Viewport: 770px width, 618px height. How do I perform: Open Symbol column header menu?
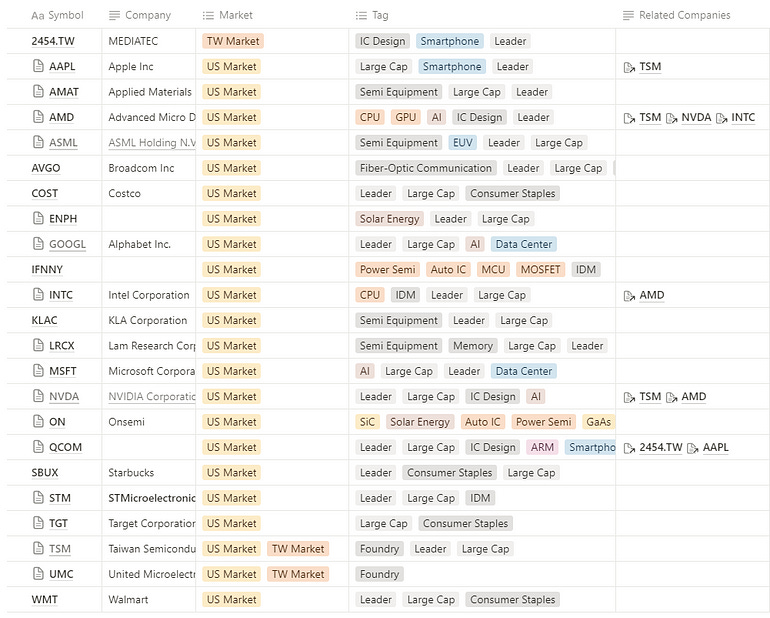(x=57, y=15)
